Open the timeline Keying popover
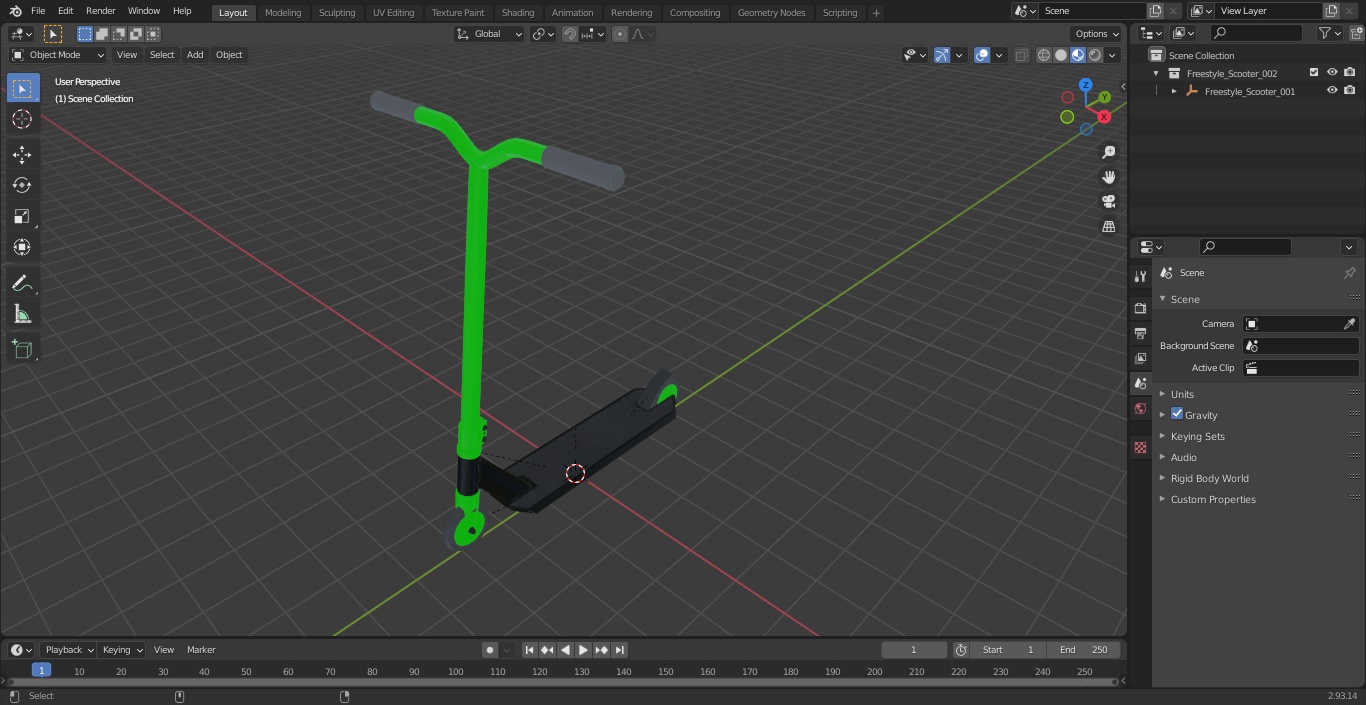The width and height of the screenshot is (1366, 705). pos(122,650)
